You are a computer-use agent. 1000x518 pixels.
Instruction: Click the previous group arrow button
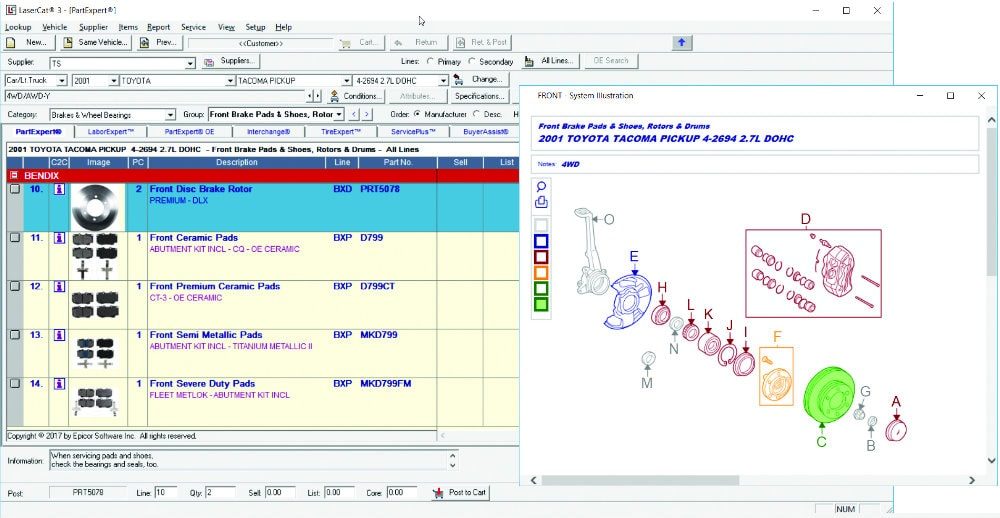pos(355,115)
